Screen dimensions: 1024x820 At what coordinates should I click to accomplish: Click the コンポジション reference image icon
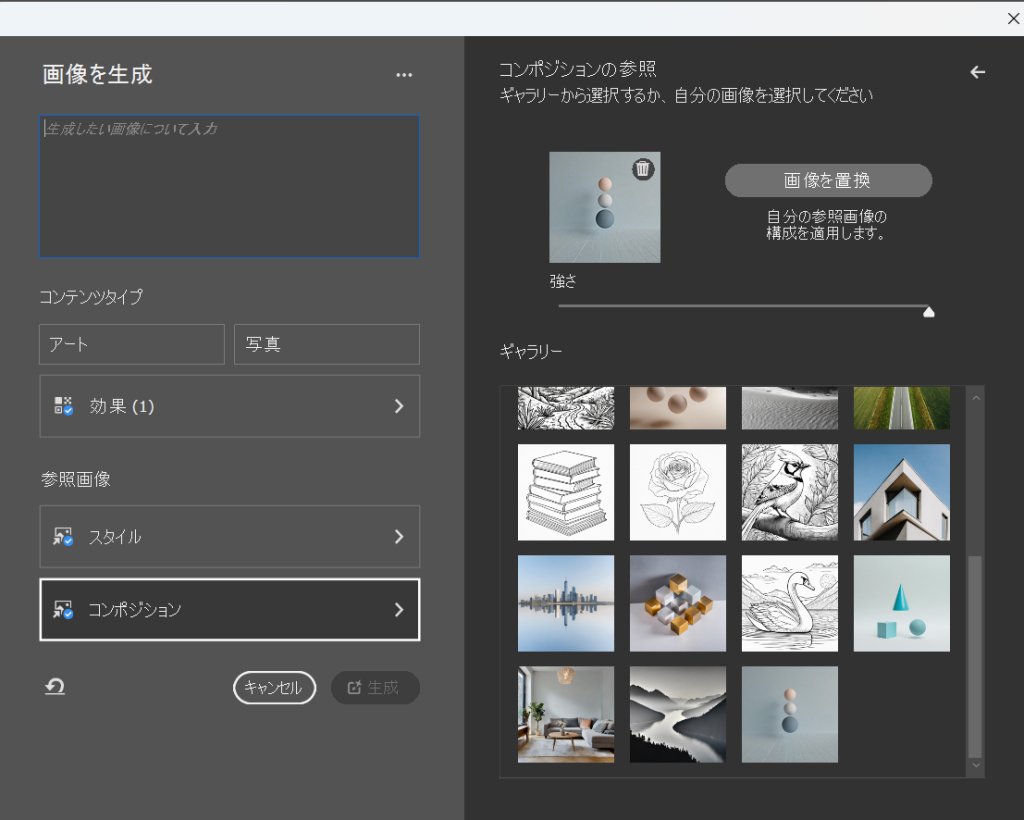(63, 609)
